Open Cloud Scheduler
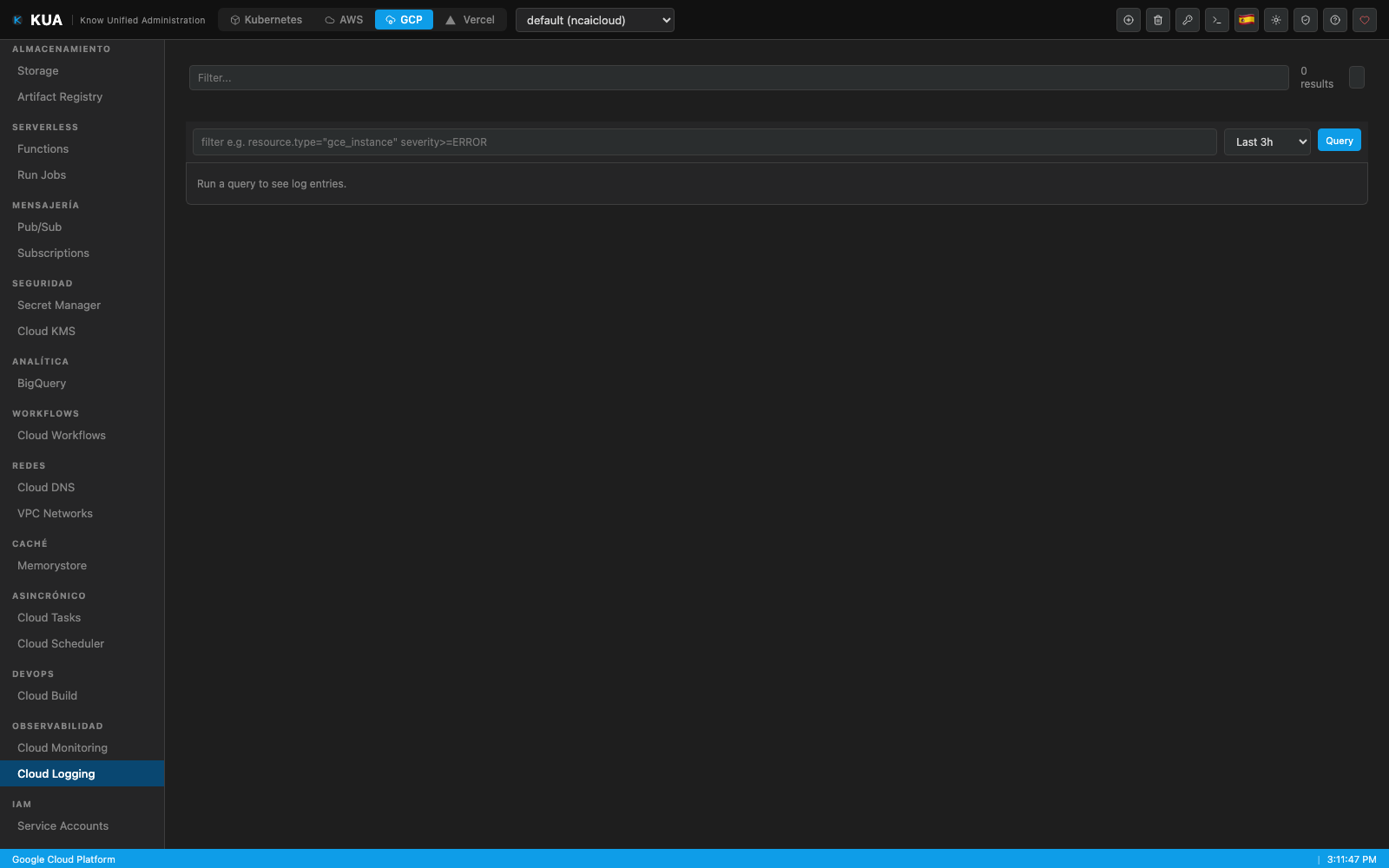Viewport: 1389px width, 868px height. pyautogui.click(x=82, y=644)
